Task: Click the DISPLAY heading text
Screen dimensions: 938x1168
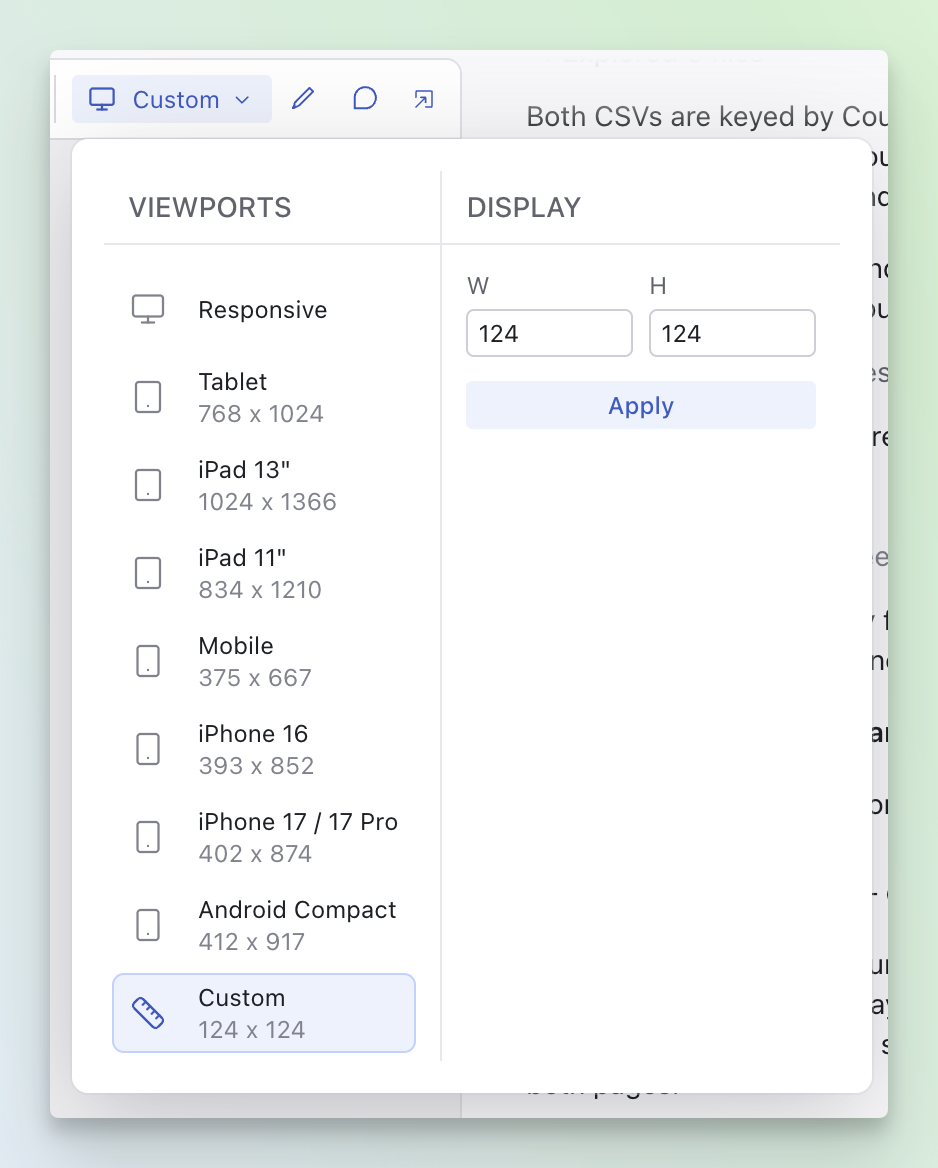Action: pos(524,208)
